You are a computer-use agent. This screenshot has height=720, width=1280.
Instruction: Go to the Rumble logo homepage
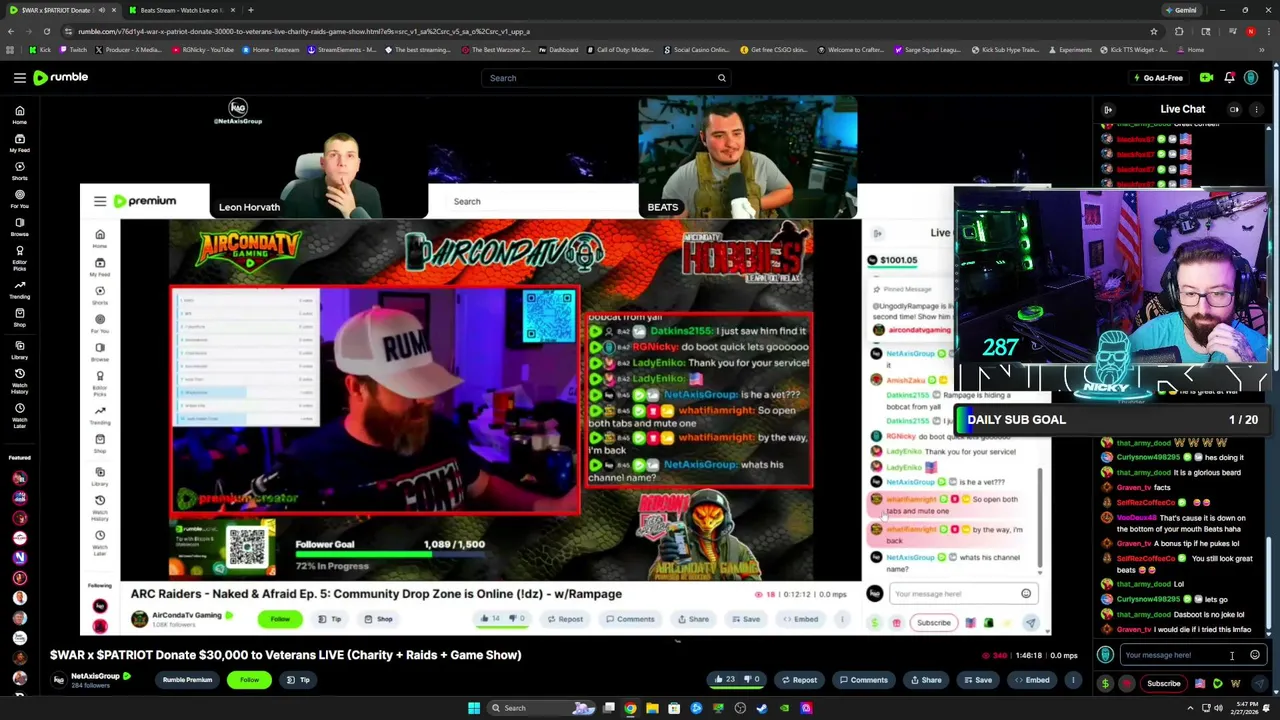61,77
